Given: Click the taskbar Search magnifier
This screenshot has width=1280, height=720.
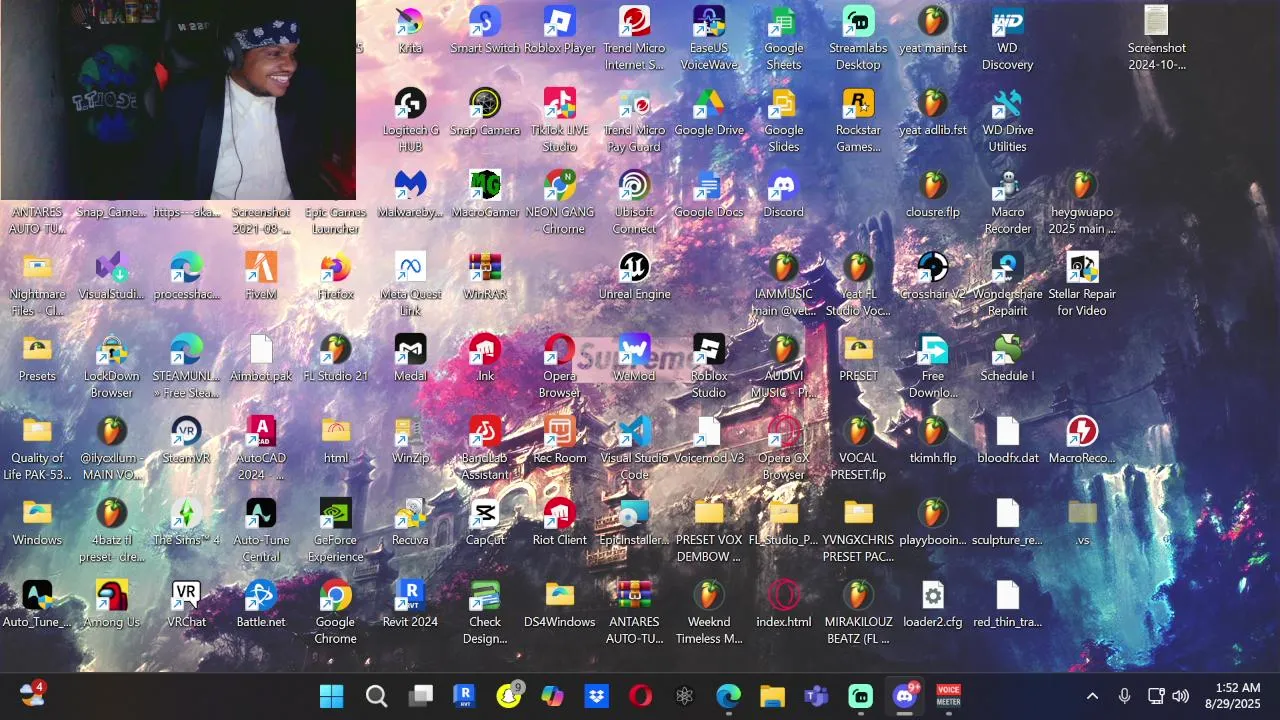Looking at the screenshot, I should [376, 696].
